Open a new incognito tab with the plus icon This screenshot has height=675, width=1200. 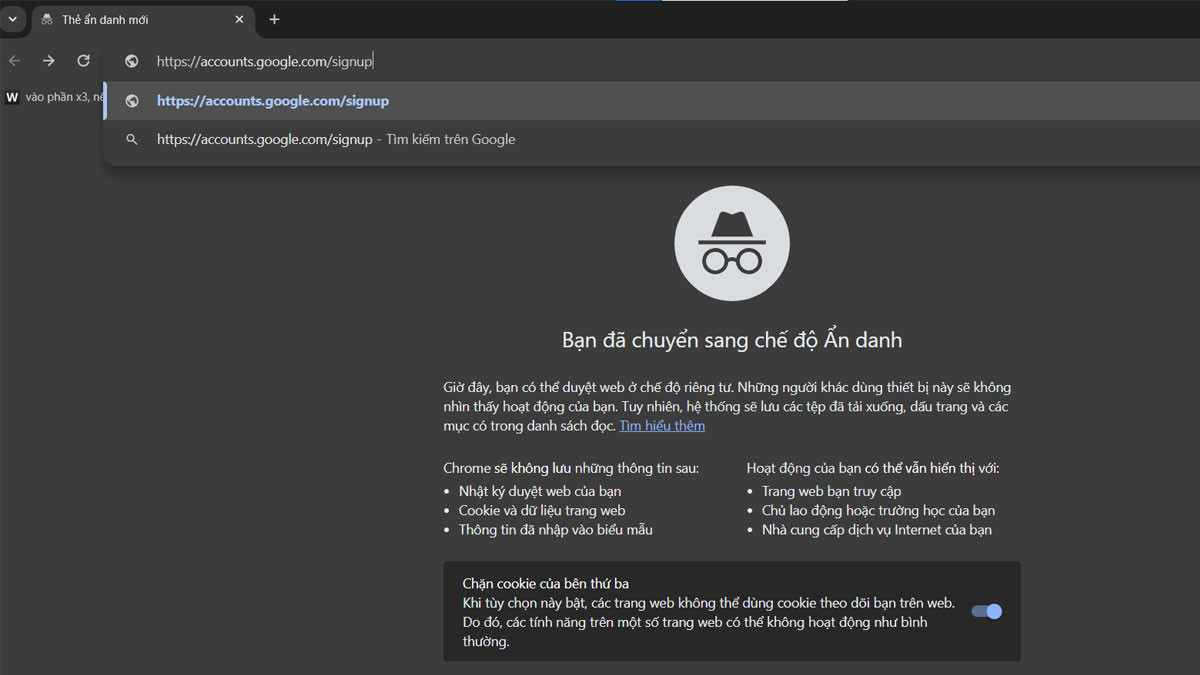click(274, 20)
